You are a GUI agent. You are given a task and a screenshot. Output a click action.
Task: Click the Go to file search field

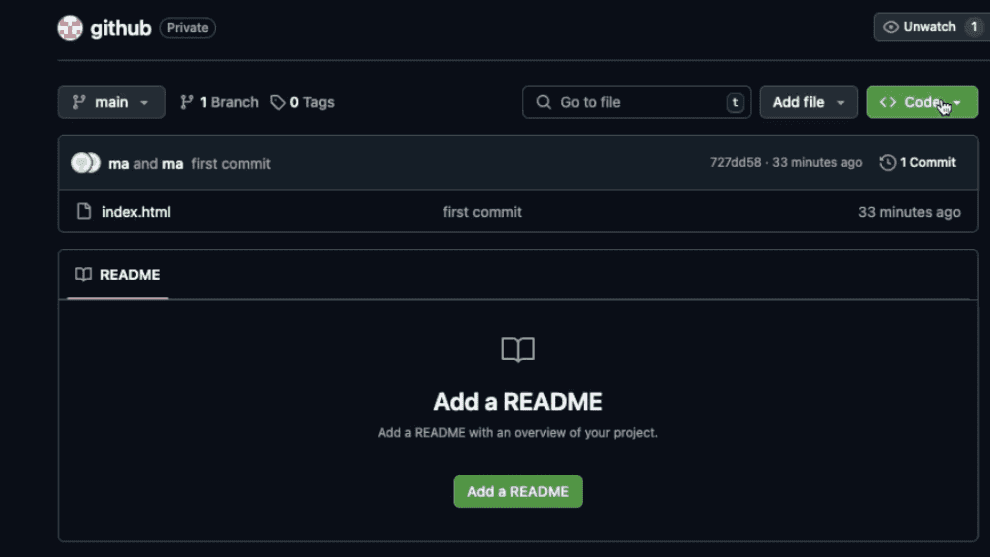[x=636, y=102]
